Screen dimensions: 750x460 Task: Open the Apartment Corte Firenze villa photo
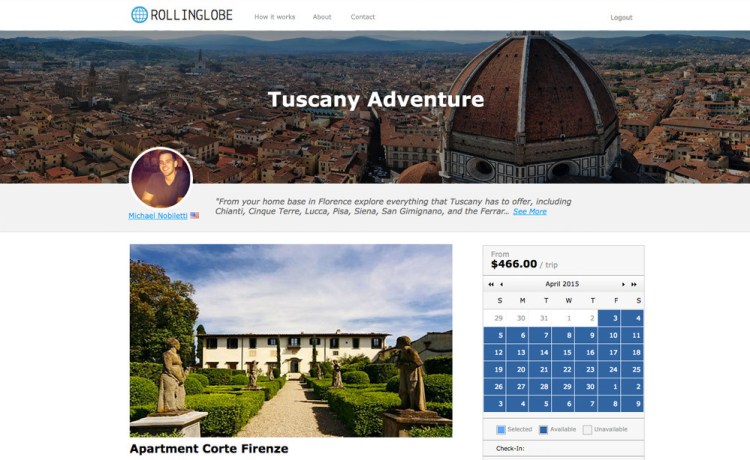coord(291,340)
